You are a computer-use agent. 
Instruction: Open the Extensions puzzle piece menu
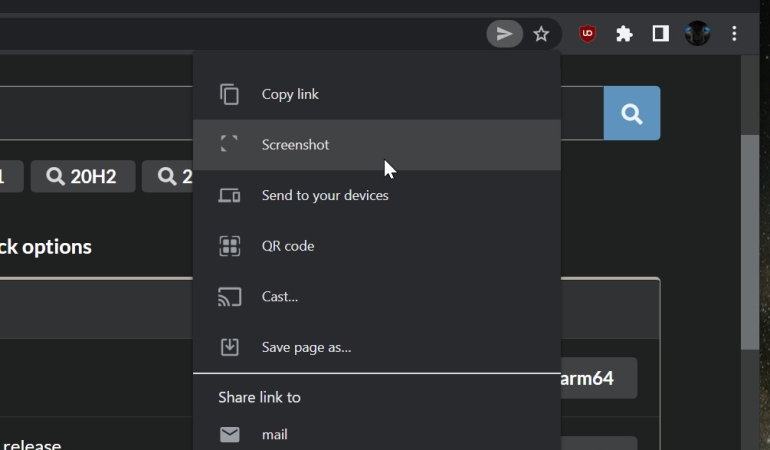(624, 34)
